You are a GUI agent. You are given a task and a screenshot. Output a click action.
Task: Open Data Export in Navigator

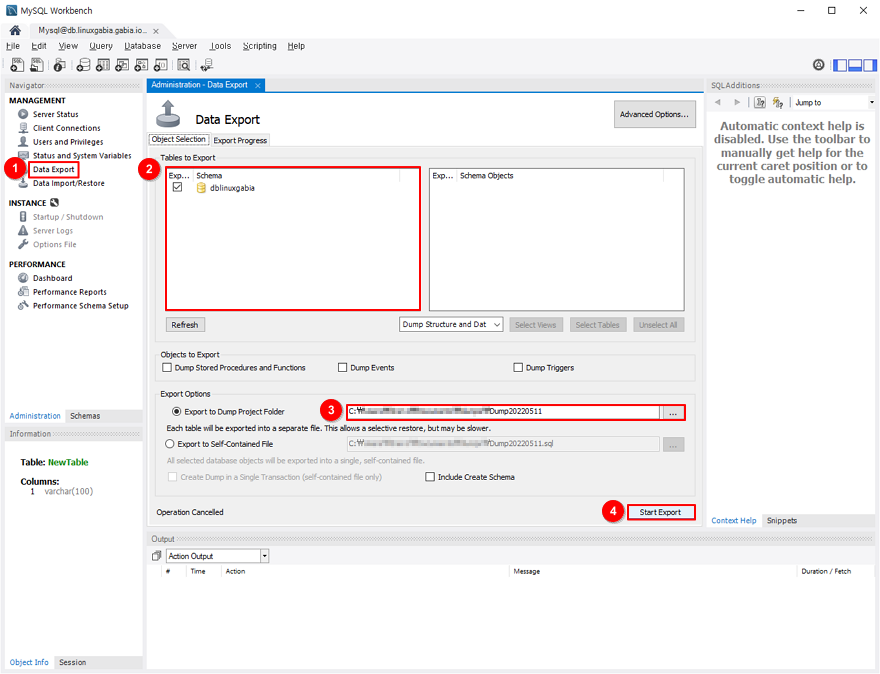[x=53, y=169]
